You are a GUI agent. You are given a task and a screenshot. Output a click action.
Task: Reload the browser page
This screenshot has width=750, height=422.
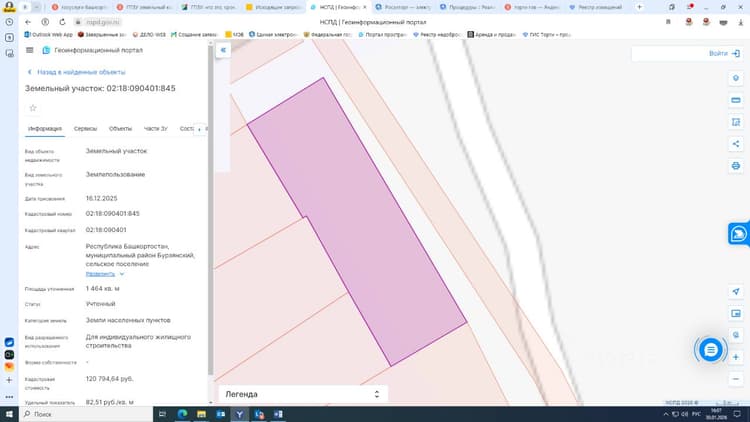pos(62,22)
